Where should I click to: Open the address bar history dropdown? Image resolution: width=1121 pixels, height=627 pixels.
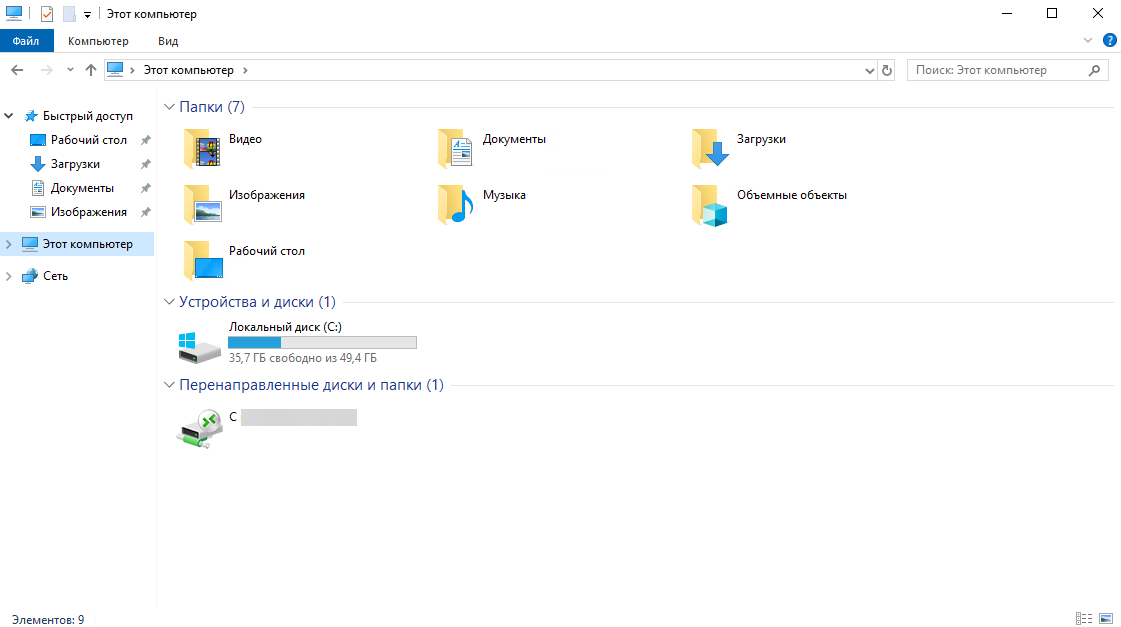869,71
